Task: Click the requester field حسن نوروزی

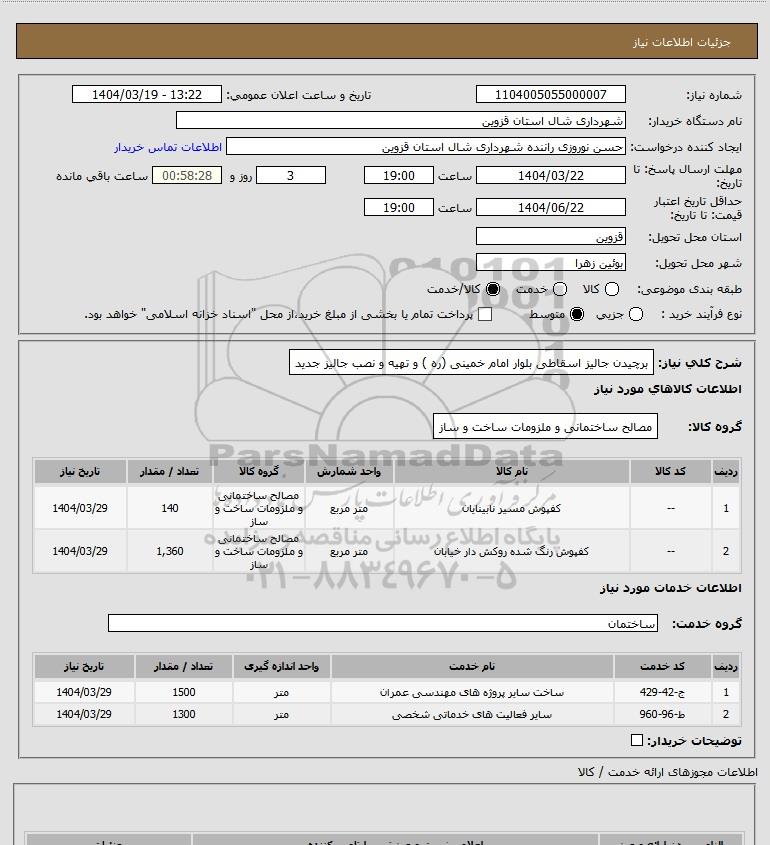Action: [426, 147]
